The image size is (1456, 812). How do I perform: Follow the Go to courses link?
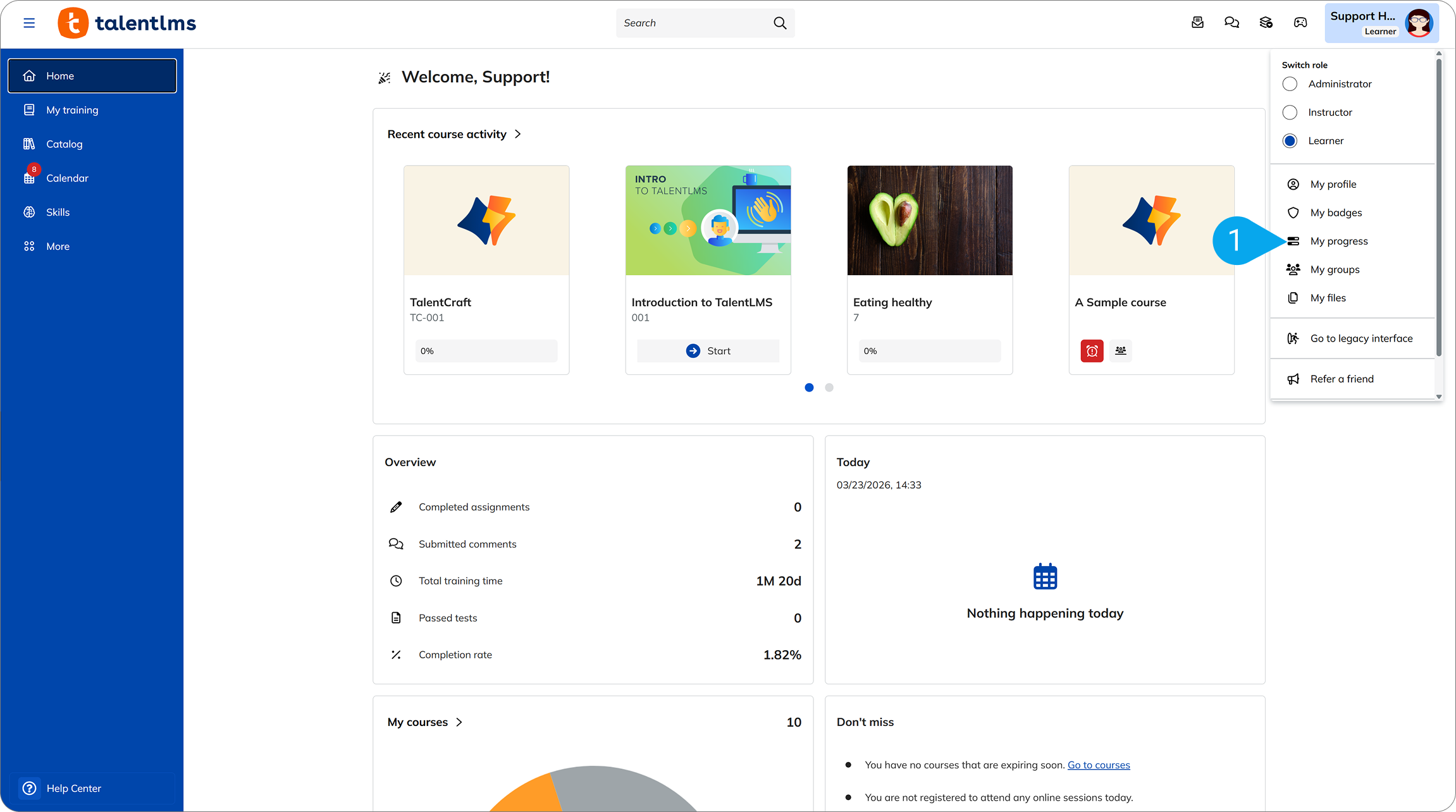pos(1099,765)
